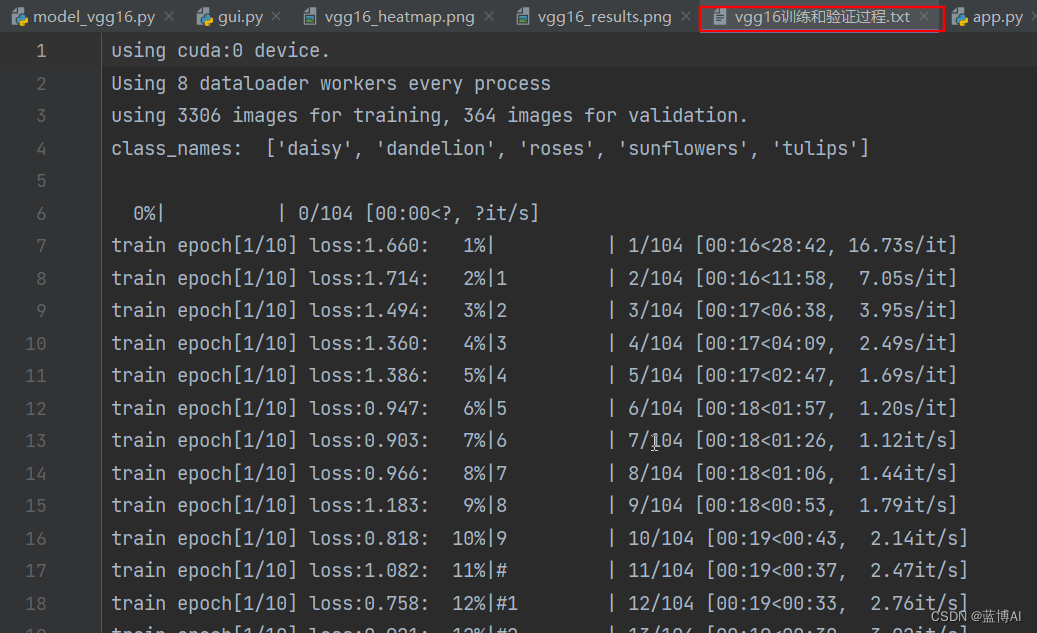
Task: Click the text file icon on the .txt tab
Action: [x=720, y=17]
